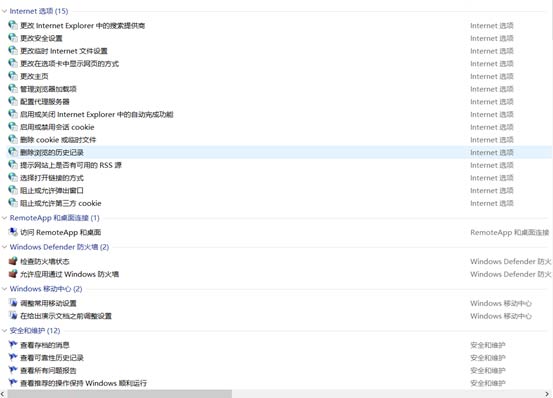The image size is (553, 398).
Task: Select the RemoteApp 和桌面连接 (1) group header
Action: pyautogui.click(x=54, y=218)
